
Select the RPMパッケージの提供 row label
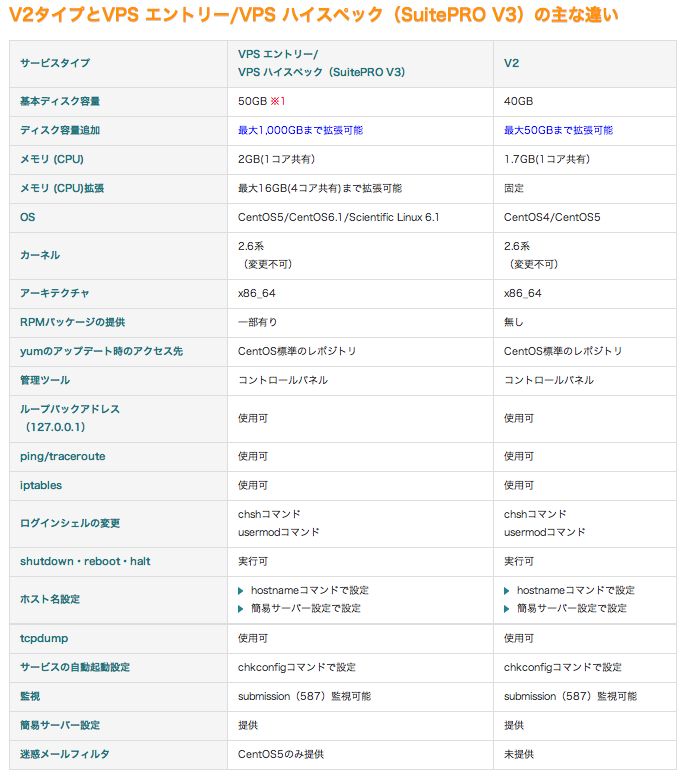[x=72, y=323]
